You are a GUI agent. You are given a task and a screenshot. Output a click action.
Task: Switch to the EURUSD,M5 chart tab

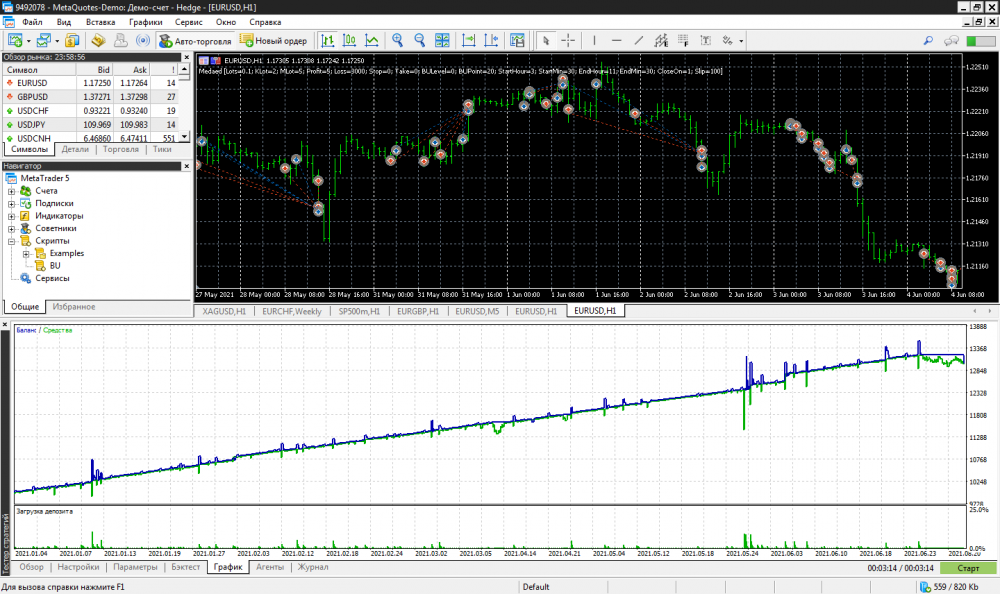477,311
